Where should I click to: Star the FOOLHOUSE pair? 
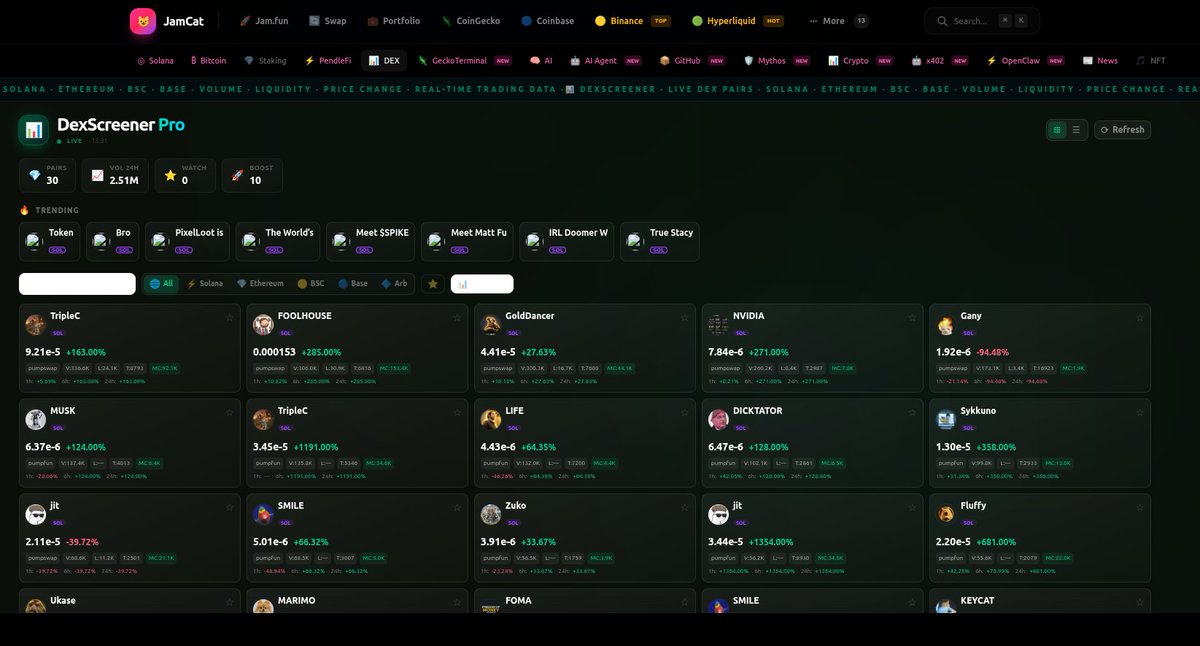(457, 317)
